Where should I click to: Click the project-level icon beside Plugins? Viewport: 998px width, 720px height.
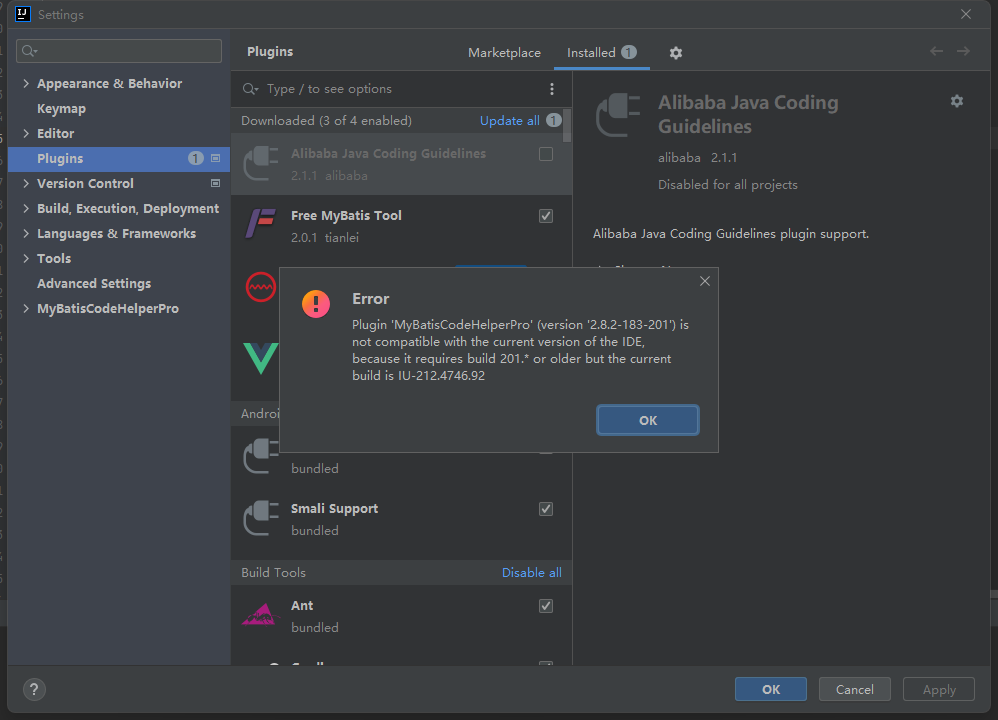tap(216, 158)
